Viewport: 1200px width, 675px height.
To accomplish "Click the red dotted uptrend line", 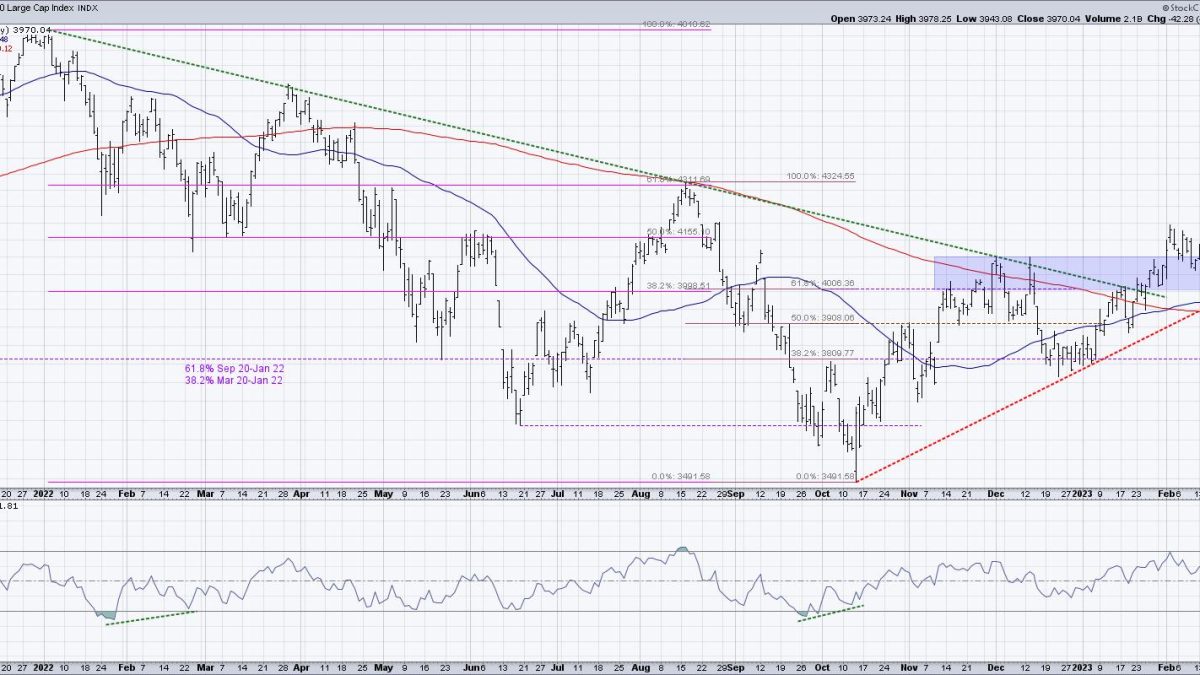I will (1000, 409).
